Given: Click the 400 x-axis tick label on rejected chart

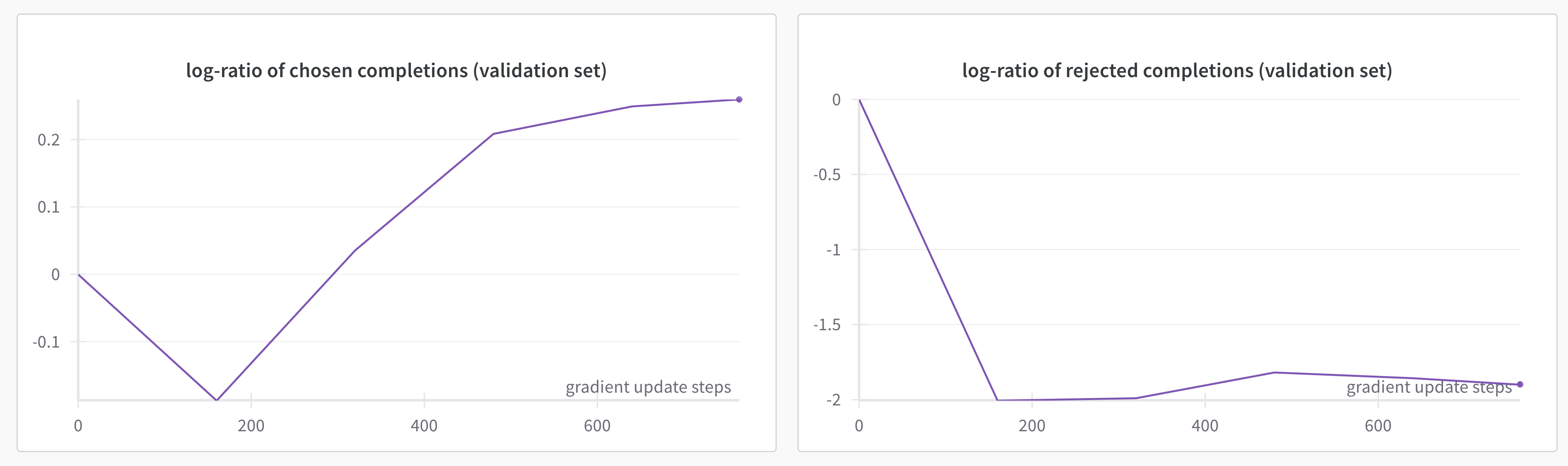Looking at the screenshot, I should [1205, 426].
